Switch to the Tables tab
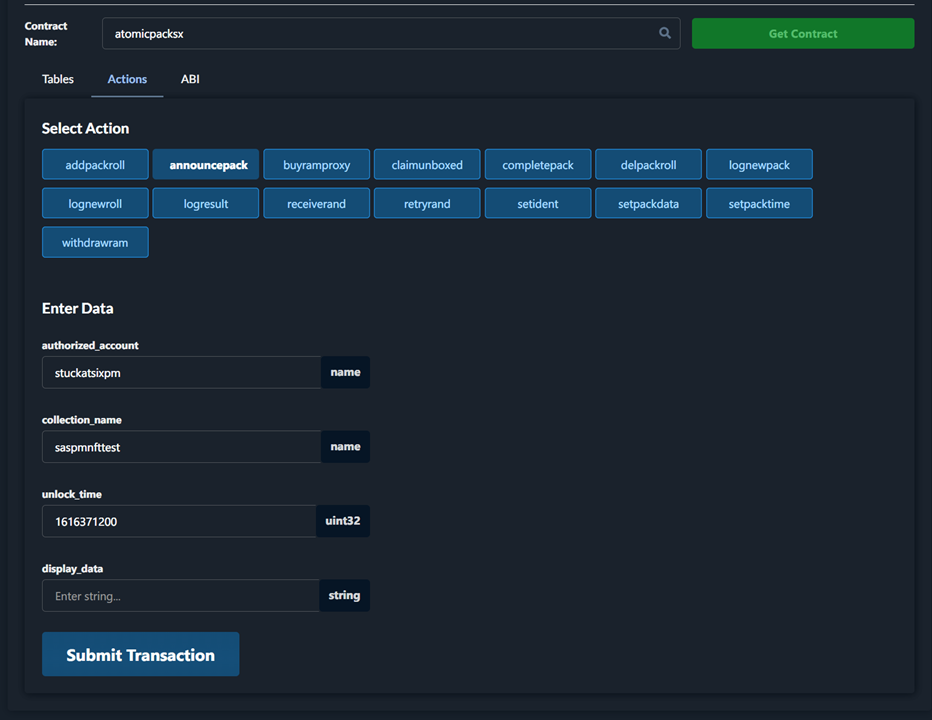 click(x=58, y=79)
